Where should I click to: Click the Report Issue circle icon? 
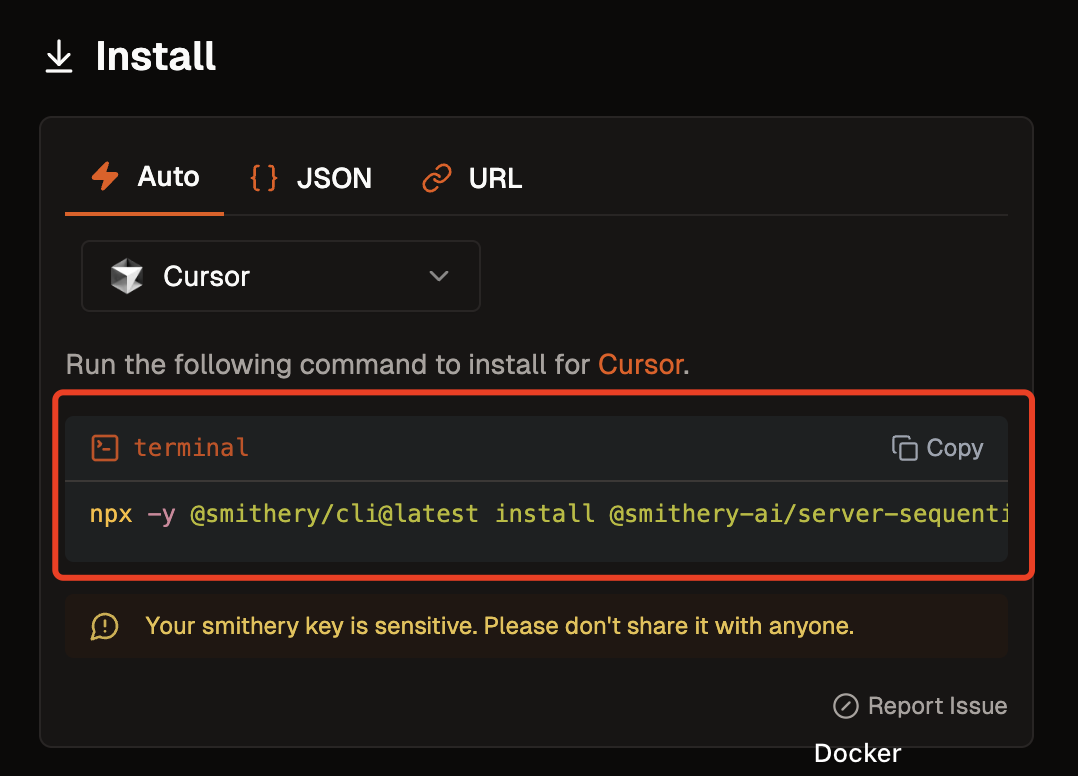pyautogui.click(x=845, y=706)
